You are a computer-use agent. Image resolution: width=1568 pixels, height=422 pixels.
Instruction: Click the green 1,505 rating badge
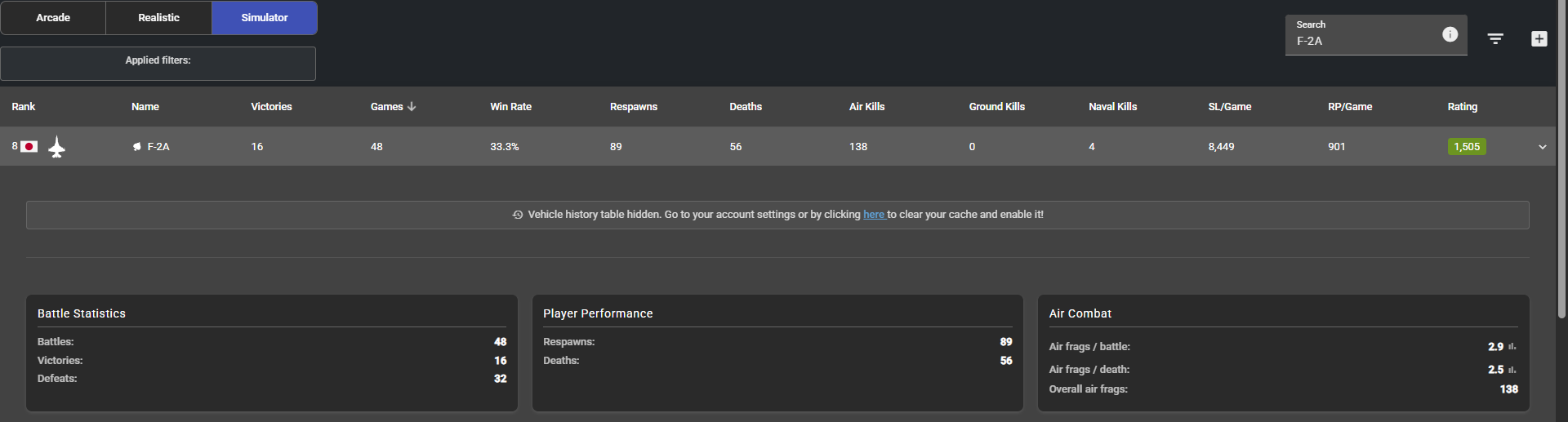[x=1466, y=147]
